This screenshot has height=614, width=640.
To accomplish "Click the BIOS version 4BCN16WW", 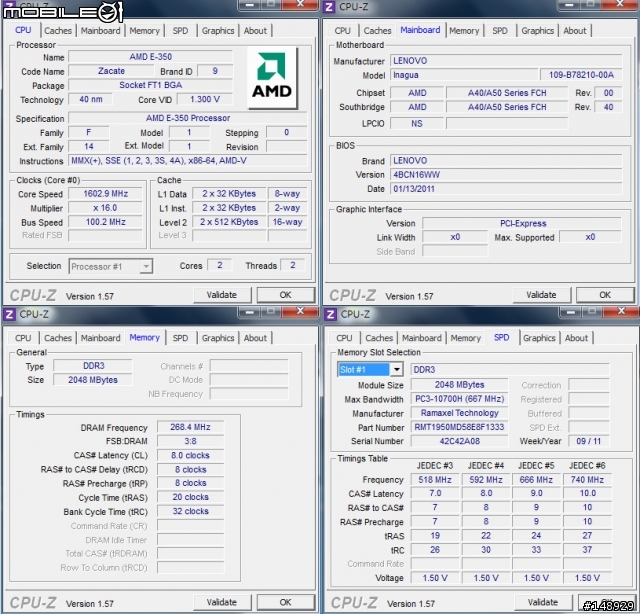I will pos(506,175).
